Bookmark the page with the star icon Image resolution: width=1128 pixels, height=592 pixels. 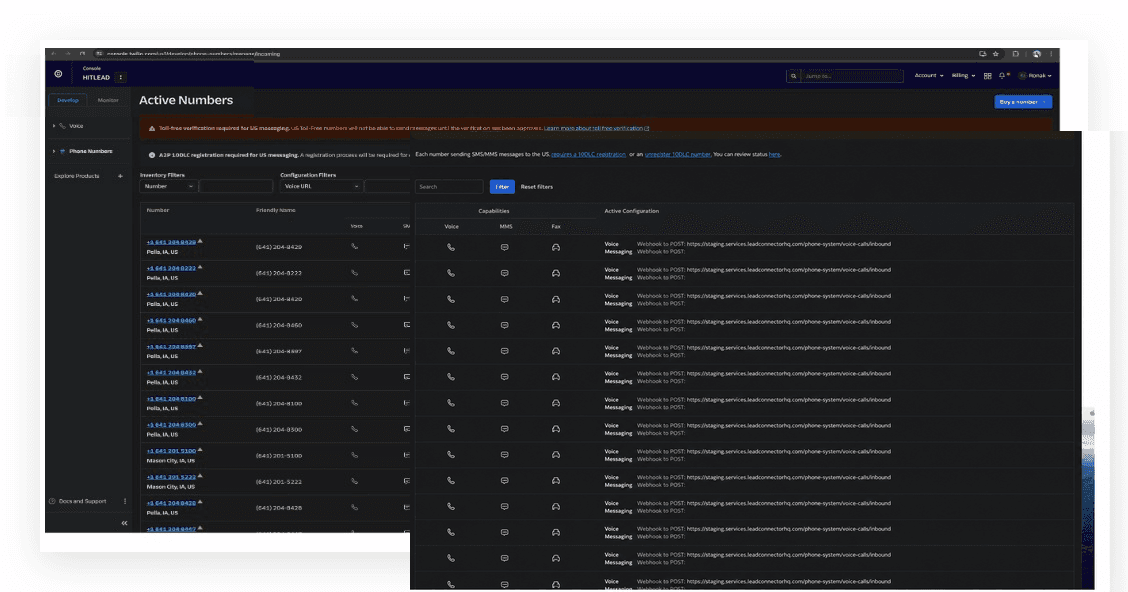tap(996, 54)
